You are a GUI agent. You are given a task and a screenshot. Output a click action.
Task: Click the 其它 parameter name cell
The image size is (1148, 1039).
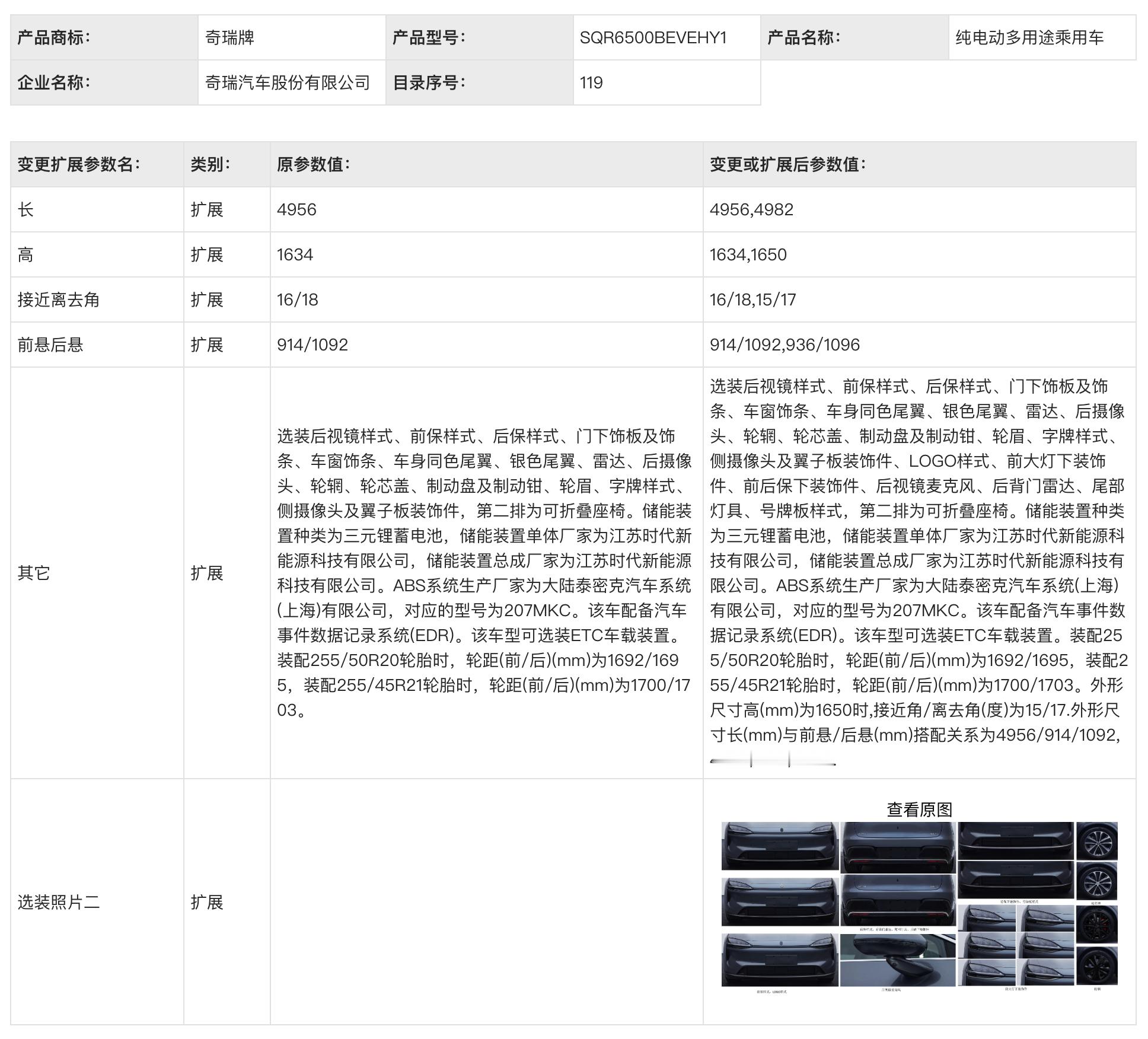click(x=97, y=573)
